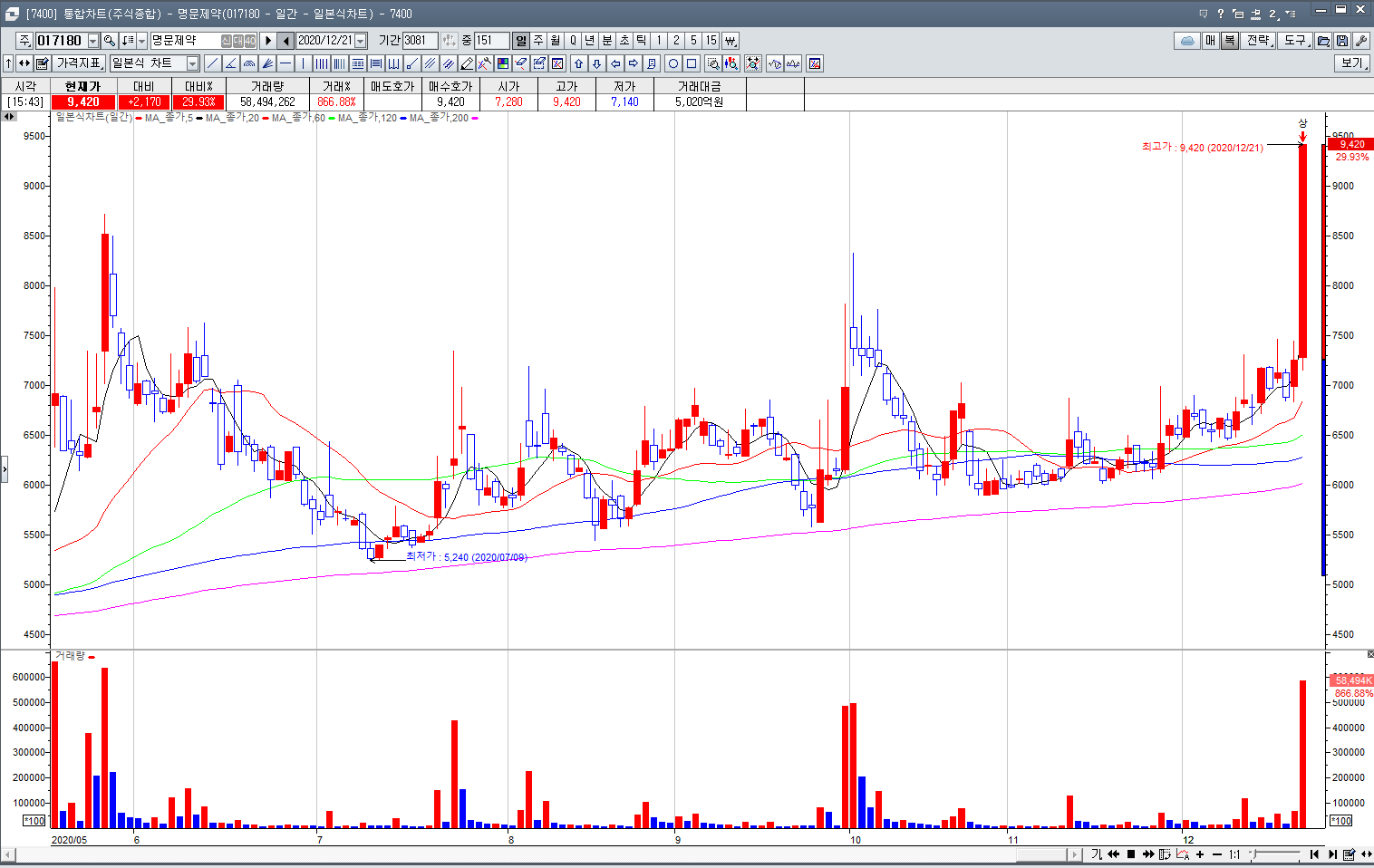Jump to chart end with skip button
Image resolution: width=1374 pixels, height=868 pixels.
tap(1332, 854)
